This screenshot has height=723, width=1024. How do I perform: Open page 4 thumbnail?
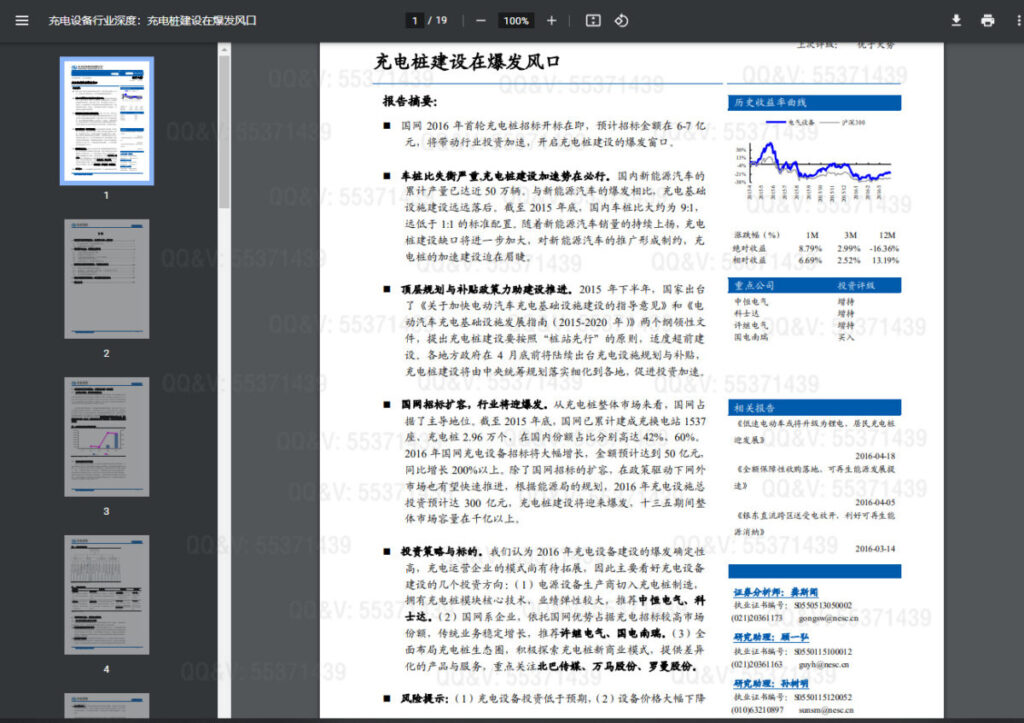click(106, 595)
